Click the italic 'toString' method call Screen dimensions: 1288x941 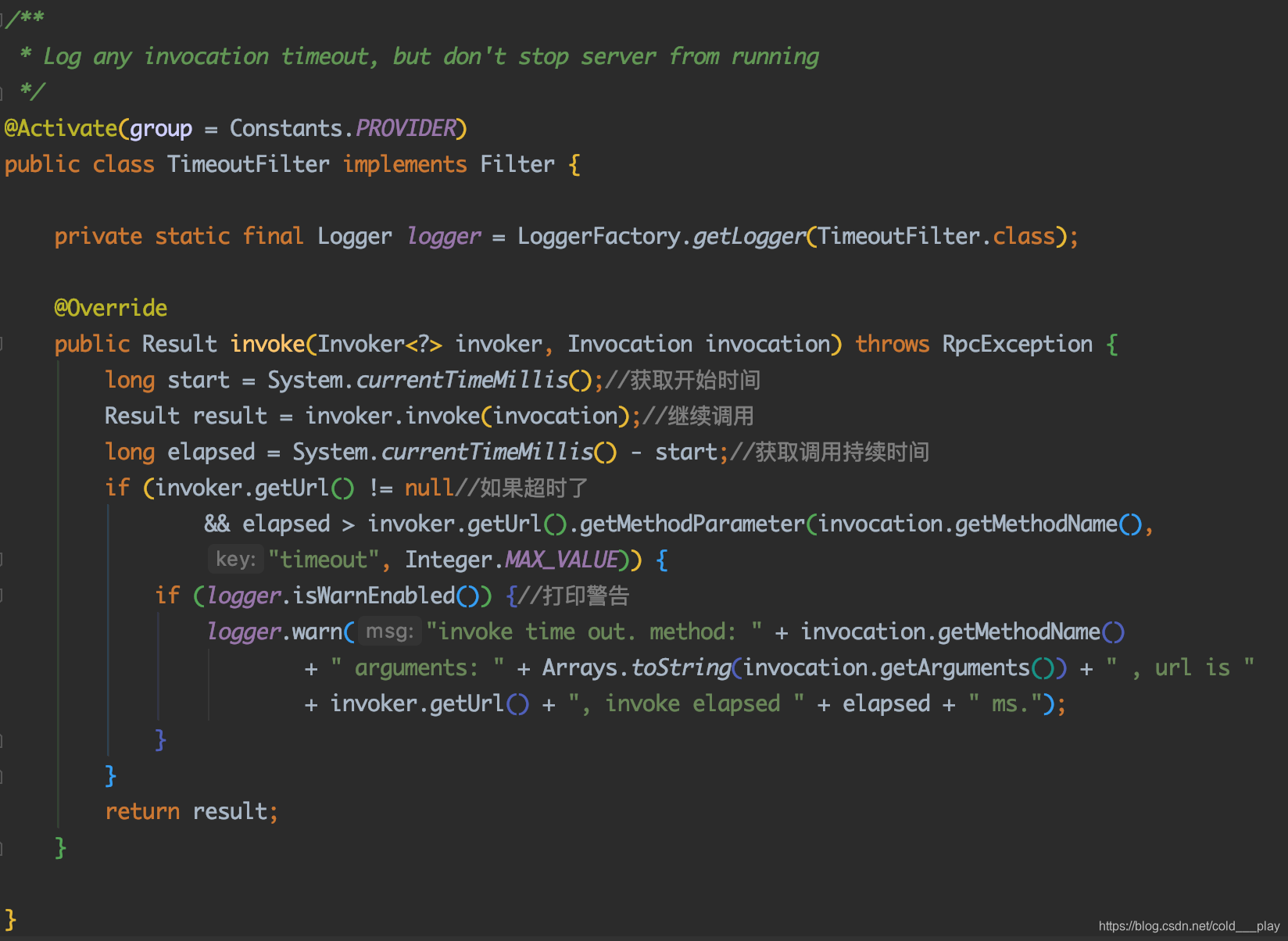[681, 667]
